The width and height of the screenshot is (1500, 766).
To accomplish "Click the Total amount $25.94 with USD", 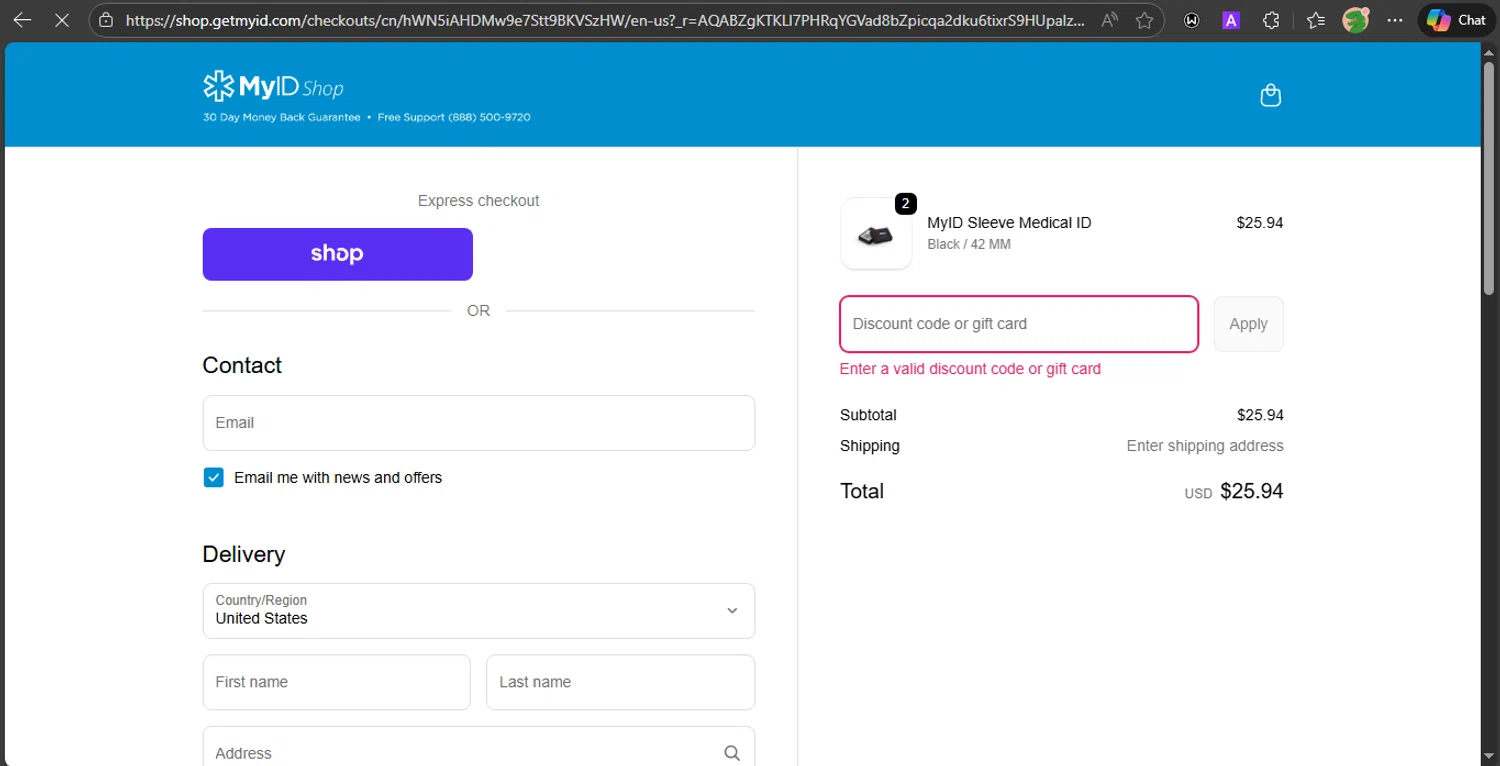I will point(1234,491).
